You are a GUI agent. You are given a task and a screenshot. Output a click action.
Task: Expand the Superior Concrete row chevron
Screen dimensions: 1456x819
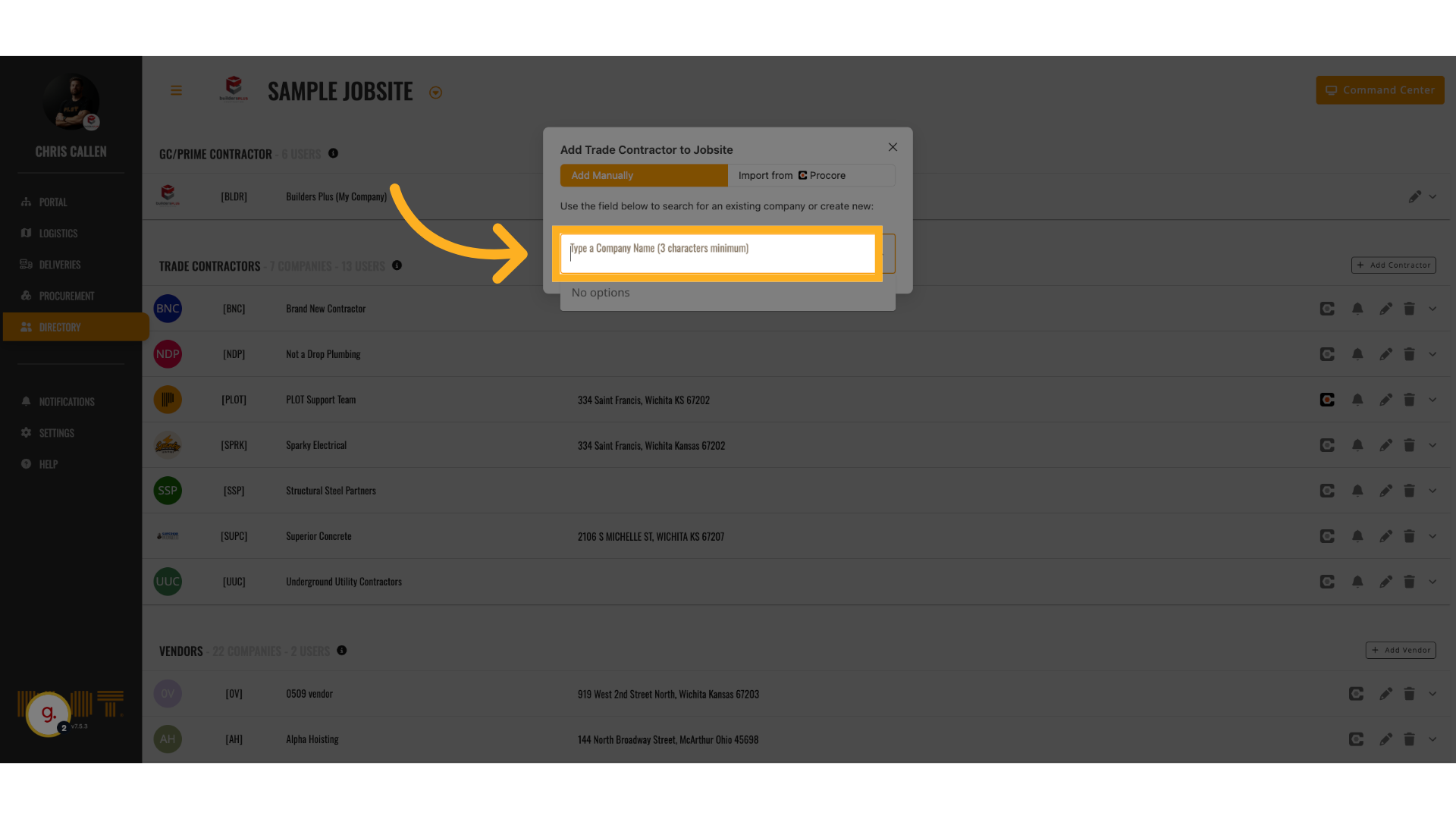point(1432,536)
